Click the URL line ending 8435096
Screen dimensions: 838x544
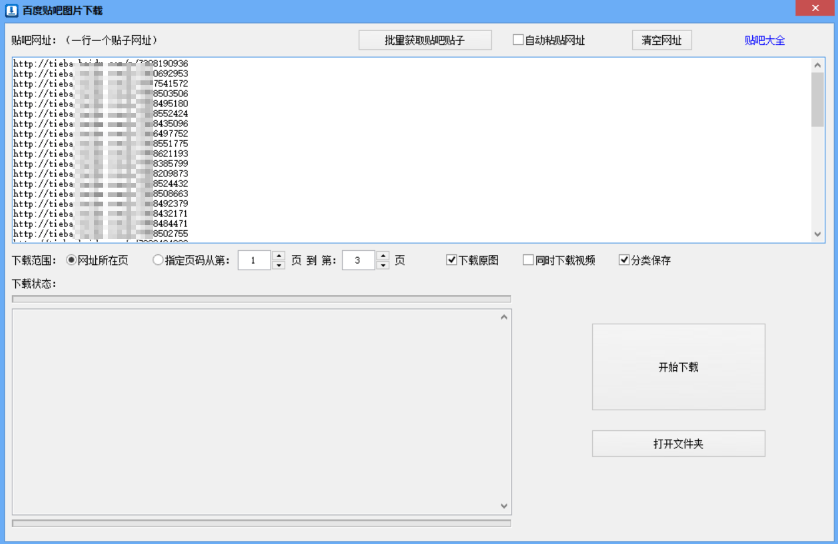point(100,123)
